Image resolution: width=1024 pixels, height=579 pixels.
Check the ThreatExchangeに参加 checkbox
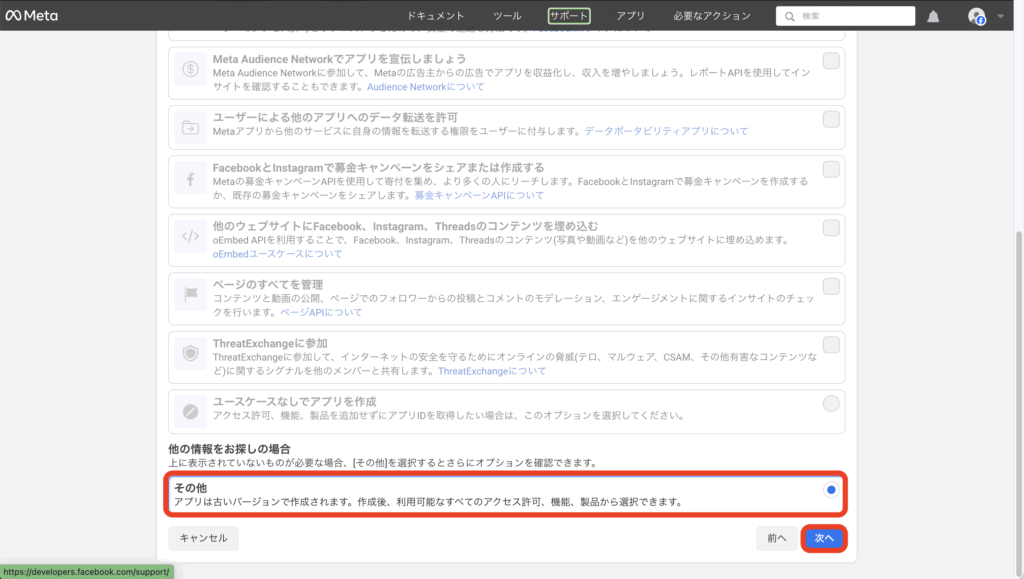831,345
